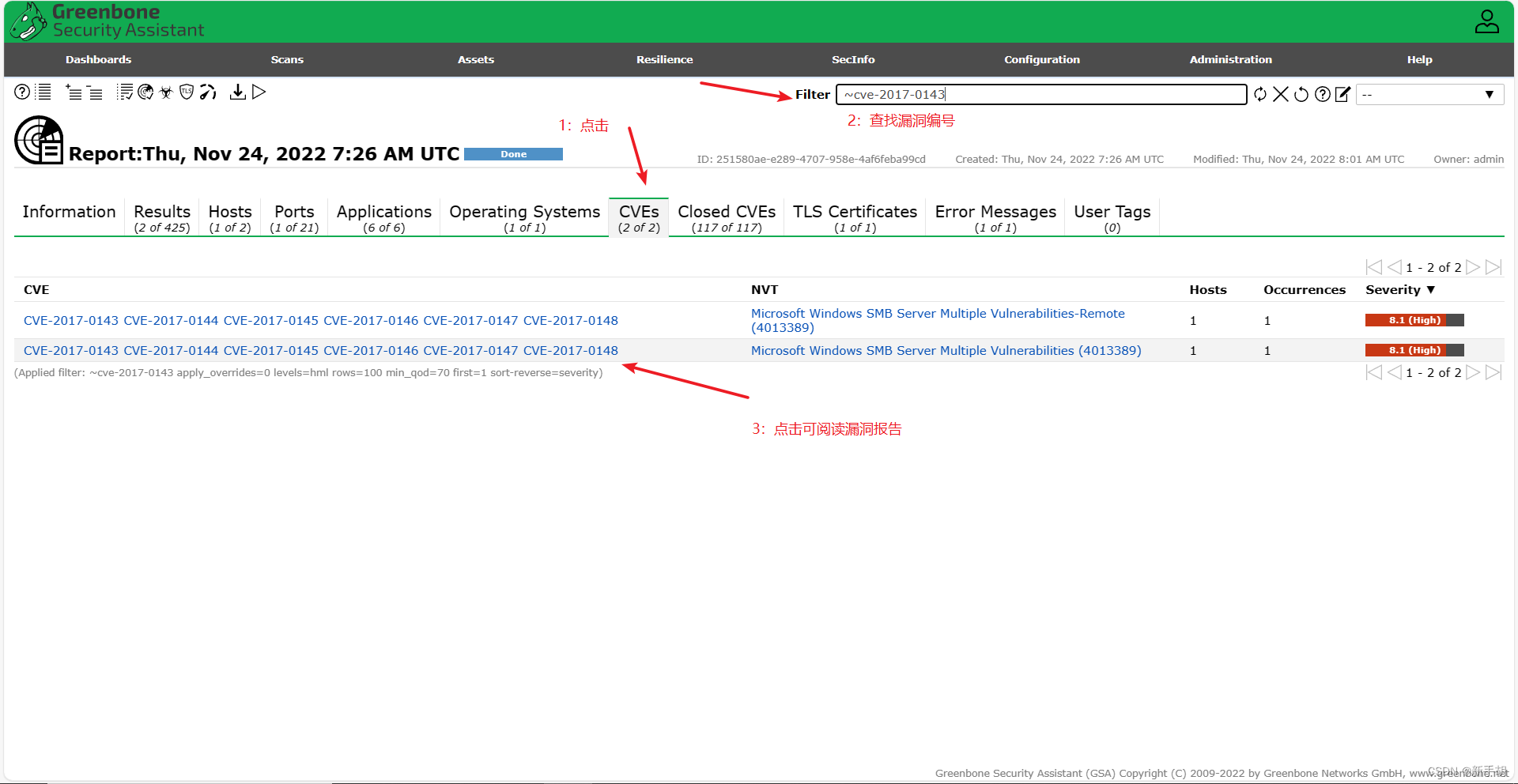This screenshot has height=784, width=1518.
Task: Click the filter text input field
Action: (x=1041, y=94)
